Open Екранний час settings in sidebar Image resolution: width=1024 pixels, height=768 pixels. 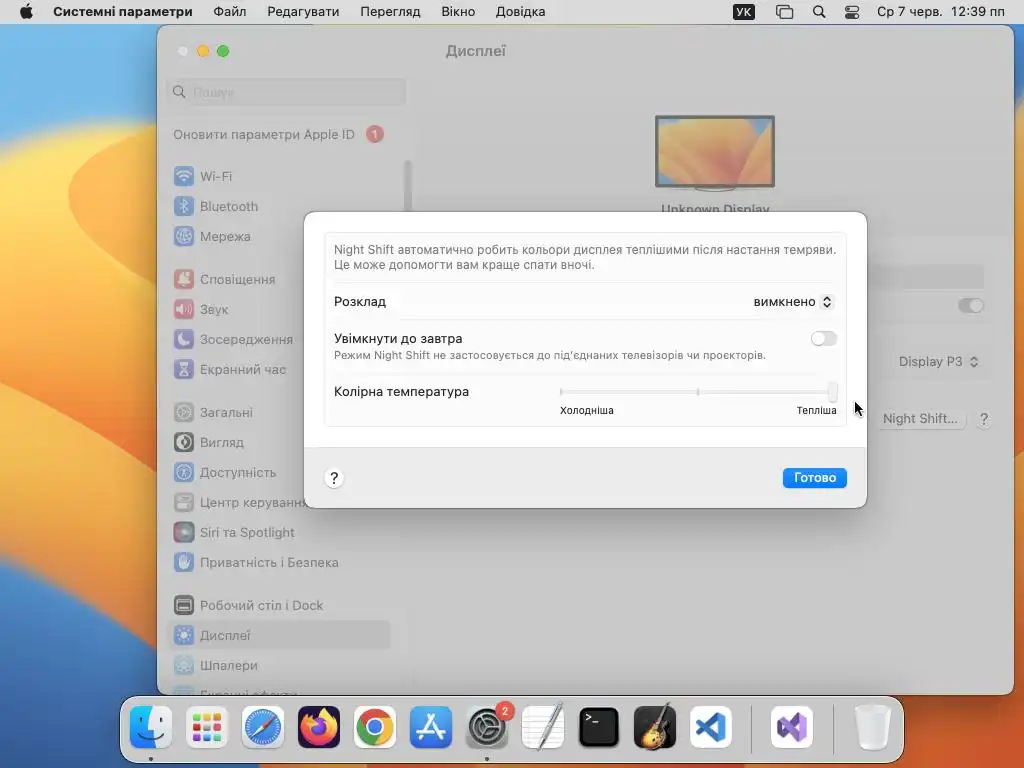click(x=229, y=370)
